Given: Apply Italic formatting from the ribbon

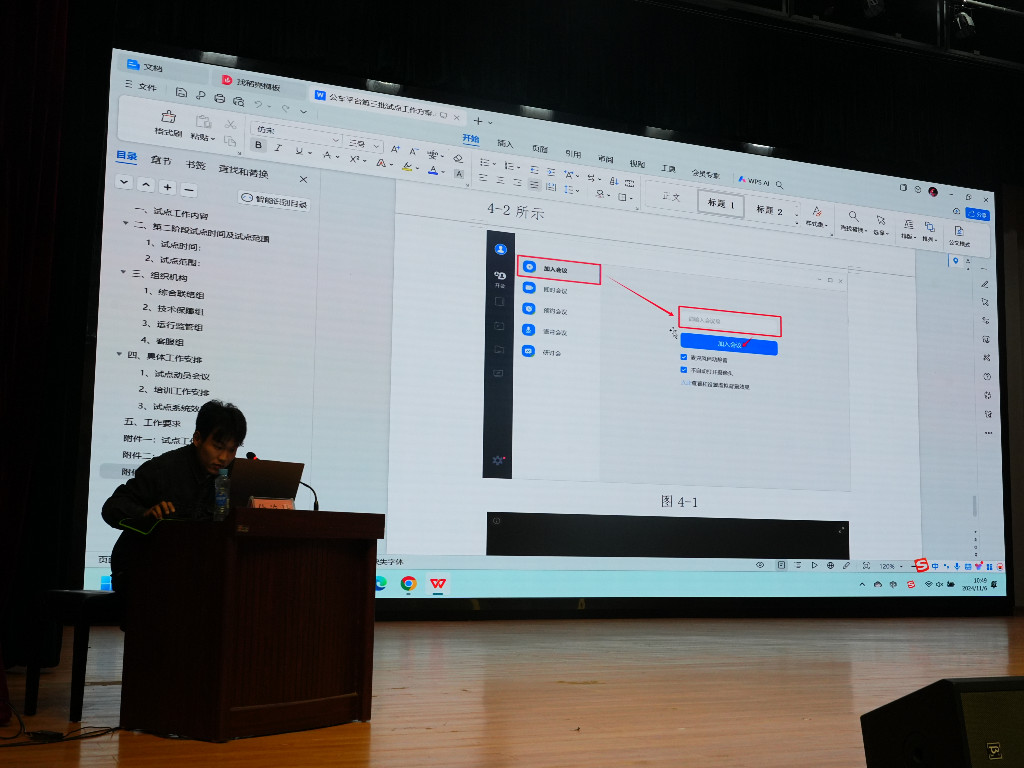Looking at the screenshot, I should click(x=278, y=149).
